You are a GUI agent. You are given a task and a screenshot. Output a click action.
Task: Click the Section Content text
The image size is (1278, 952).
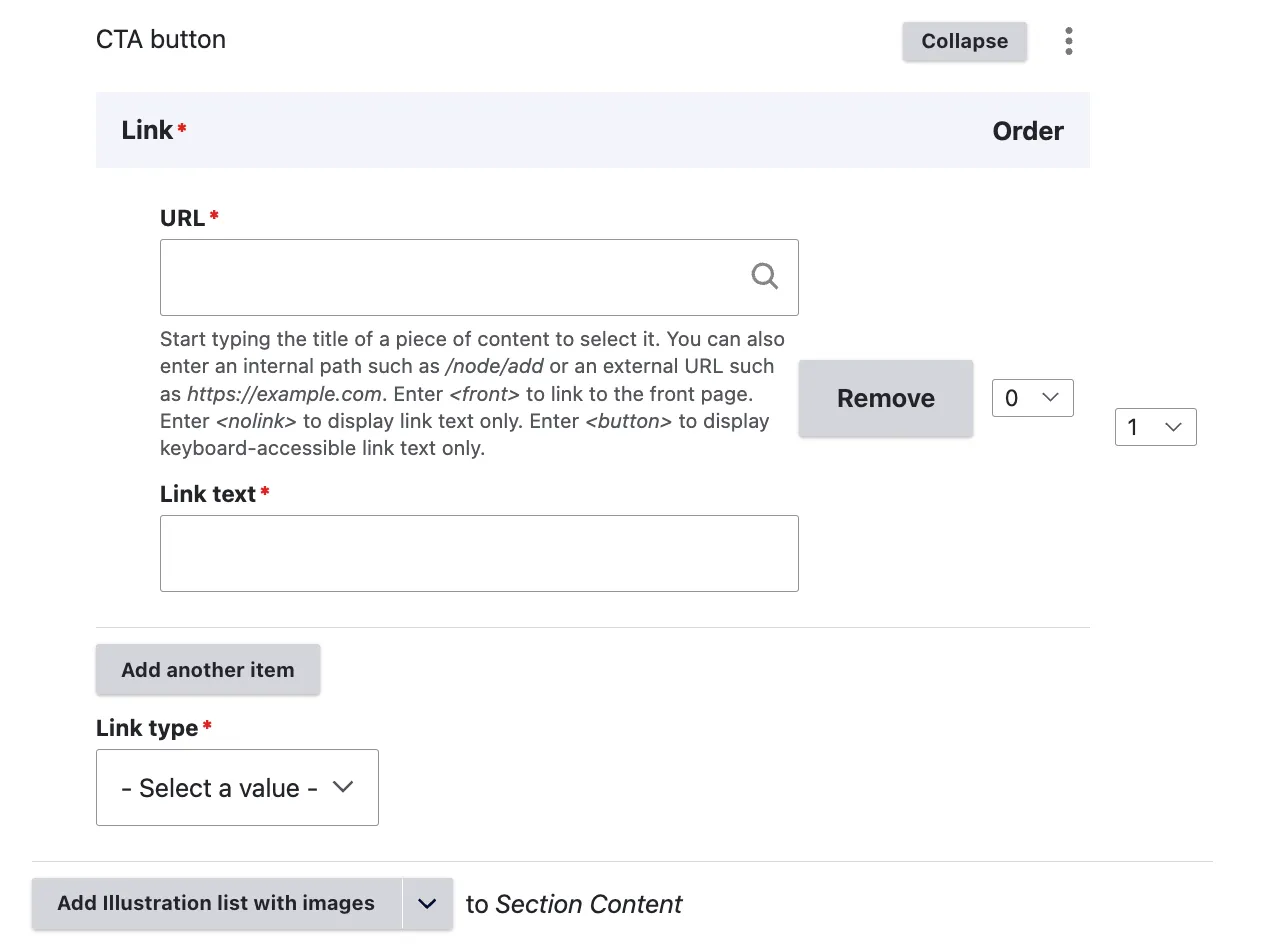pyautogui.click(x=588, y=904)
